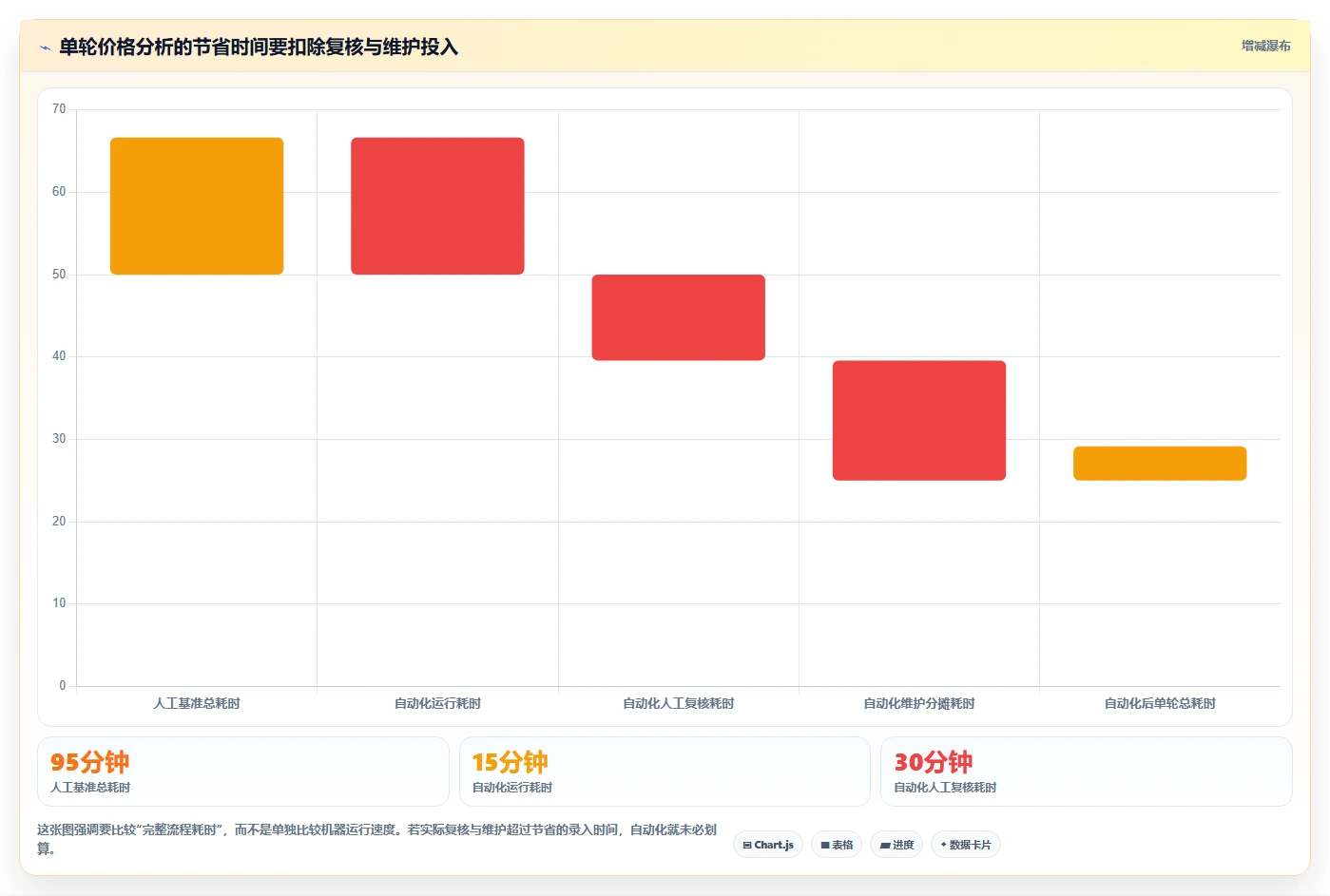Viewport: 1330px width, 896px height.
Task: Click the orange 自动化后单轮总耗时 bar
Action: click(1160, 464)
